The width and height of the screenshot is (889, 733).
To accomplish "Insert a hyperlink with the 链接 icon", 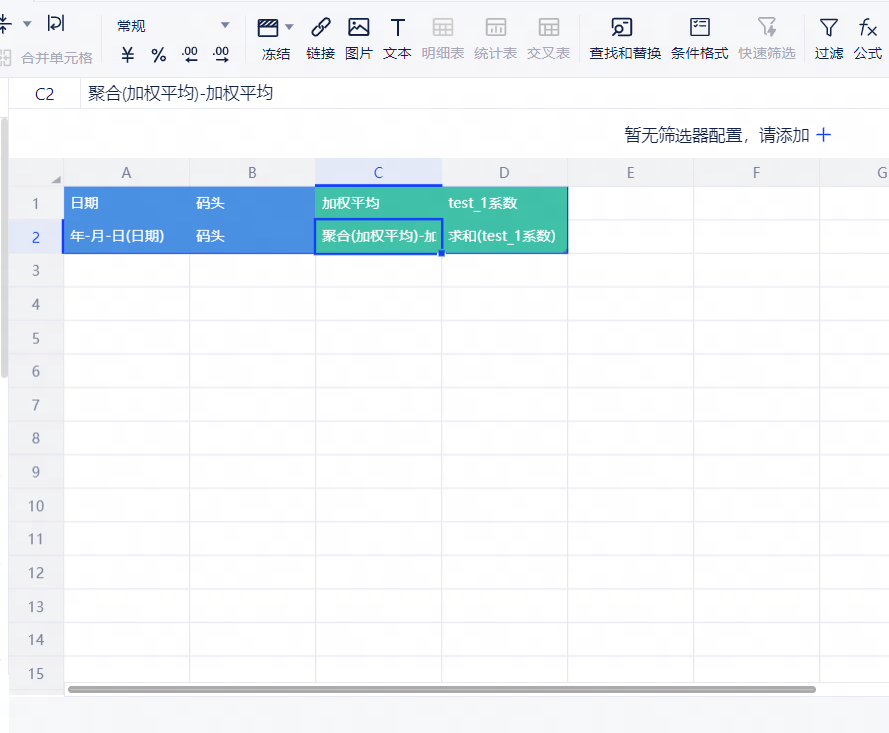I will [320, 27].
